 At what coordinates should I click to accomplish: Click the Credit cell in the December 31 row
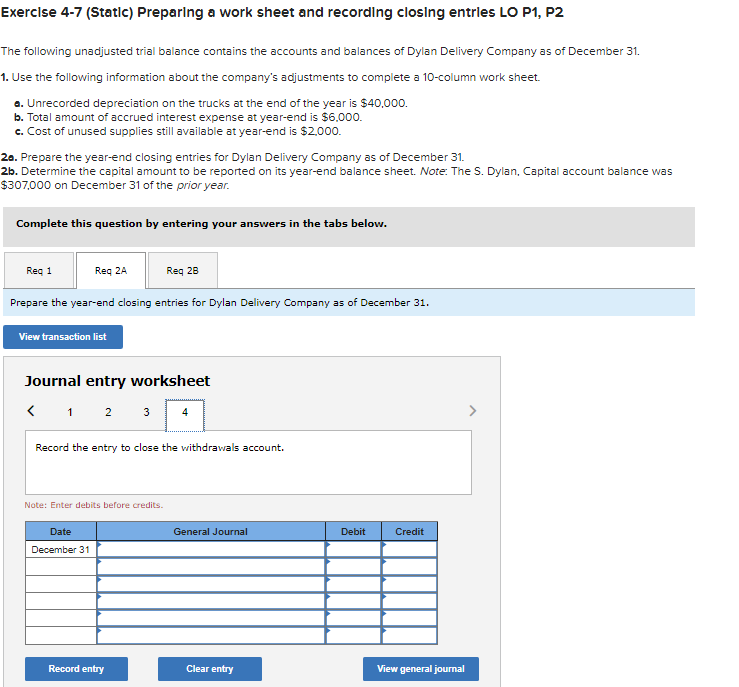point(409,549)
